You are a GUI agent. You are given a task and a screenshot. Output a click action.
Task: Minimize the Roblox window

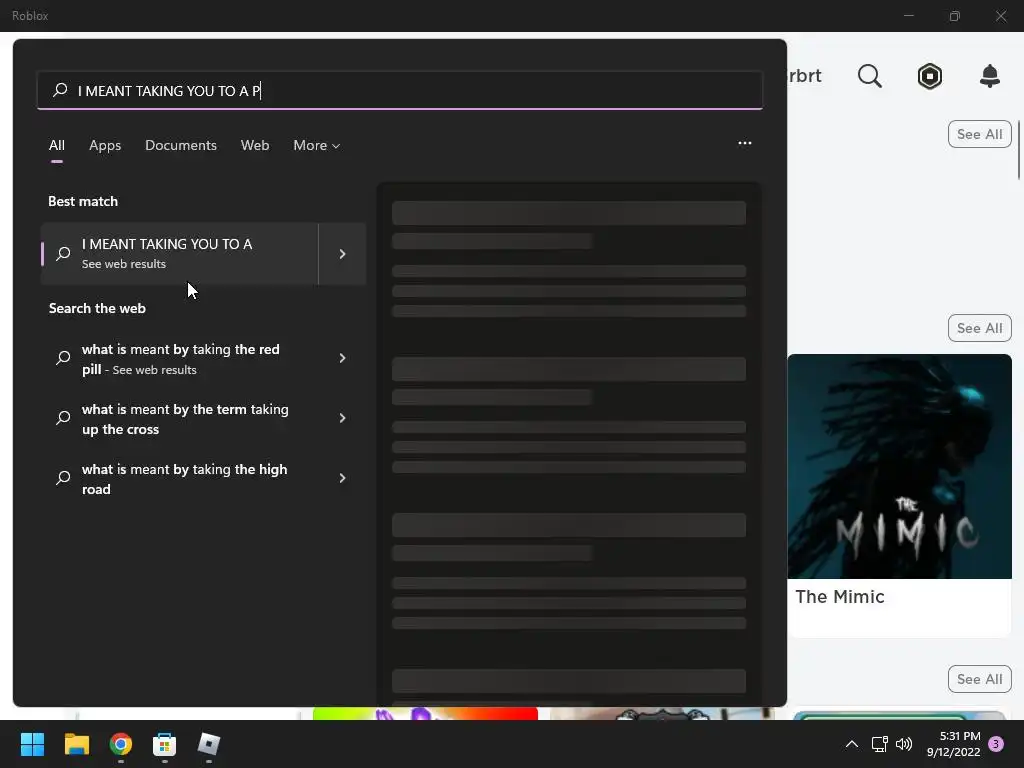coord(908,16)
